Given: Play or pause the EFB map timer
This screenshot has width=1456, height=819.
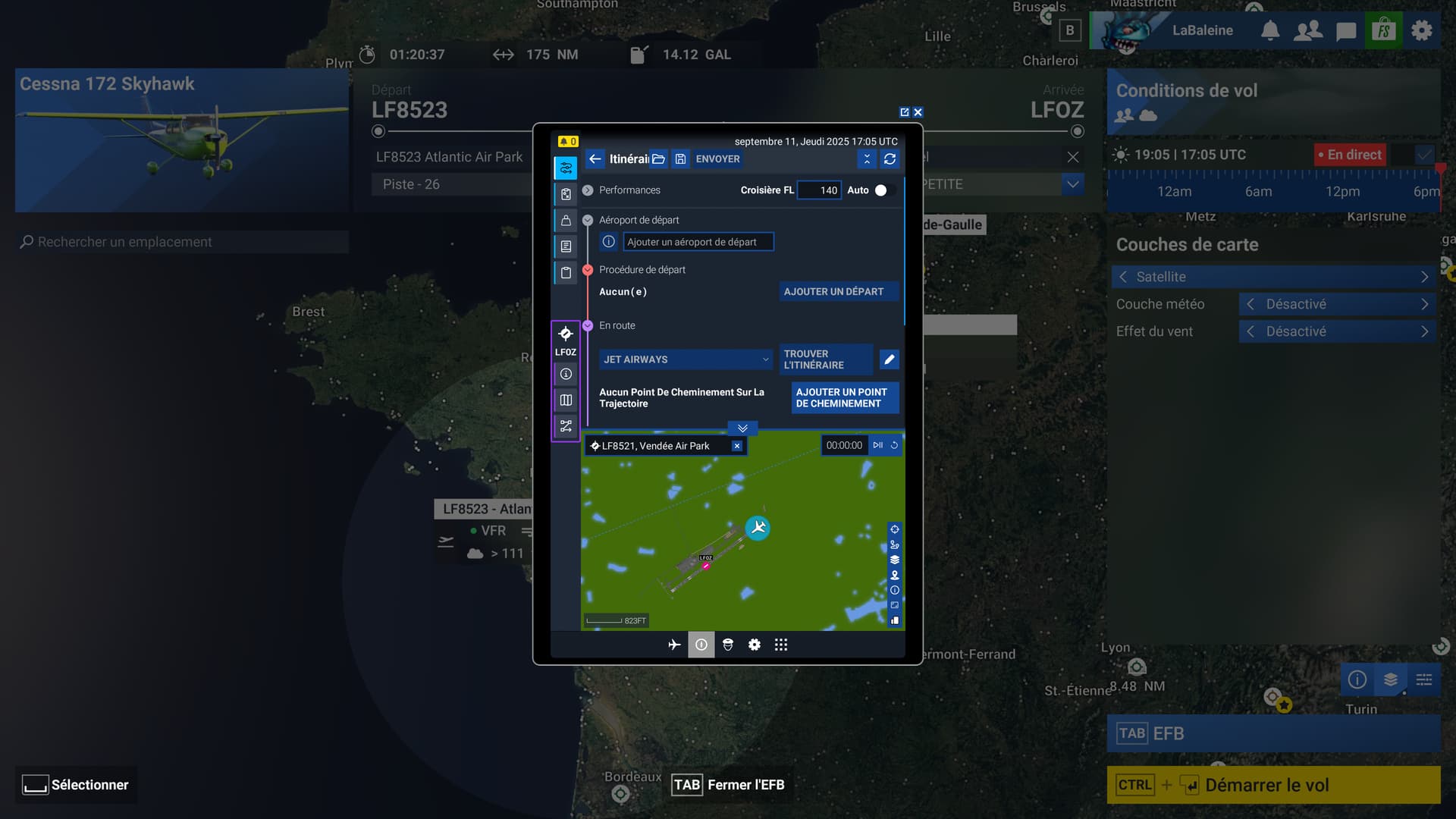Looking at the screenshot, I should click(878, 446).
